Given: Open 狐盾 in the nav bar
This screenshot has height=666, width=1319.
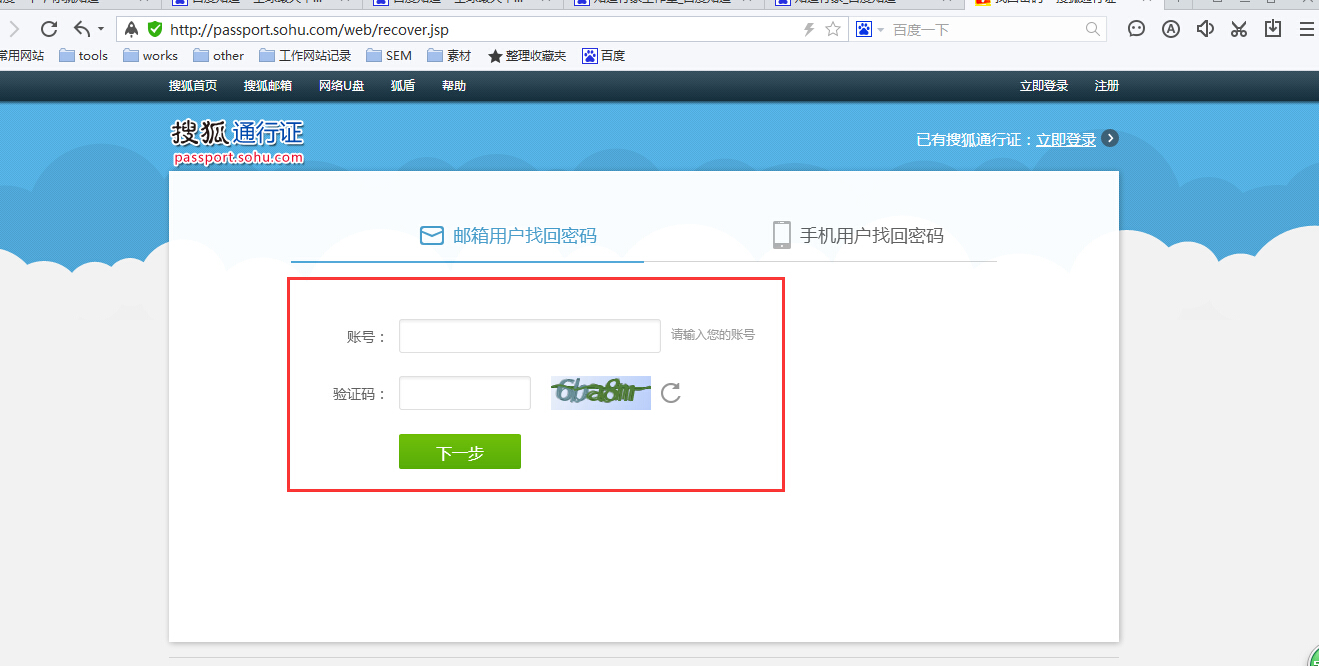Looking at the screenshot, I should [403, 86].
